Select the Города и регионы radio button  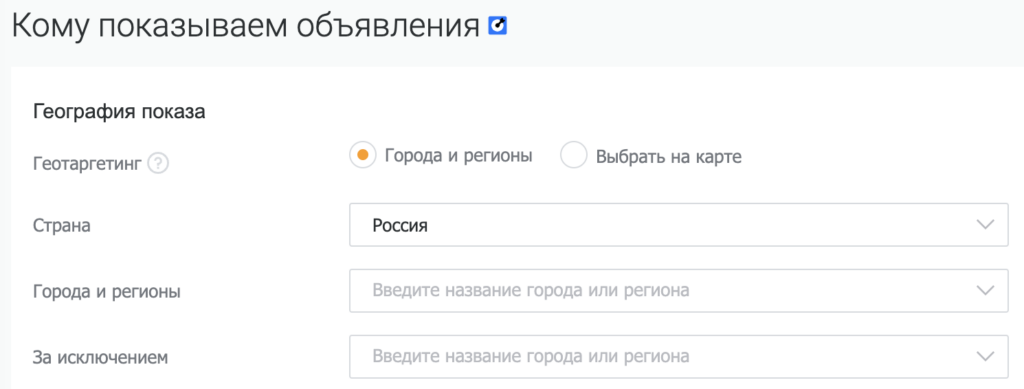point(362,156)
